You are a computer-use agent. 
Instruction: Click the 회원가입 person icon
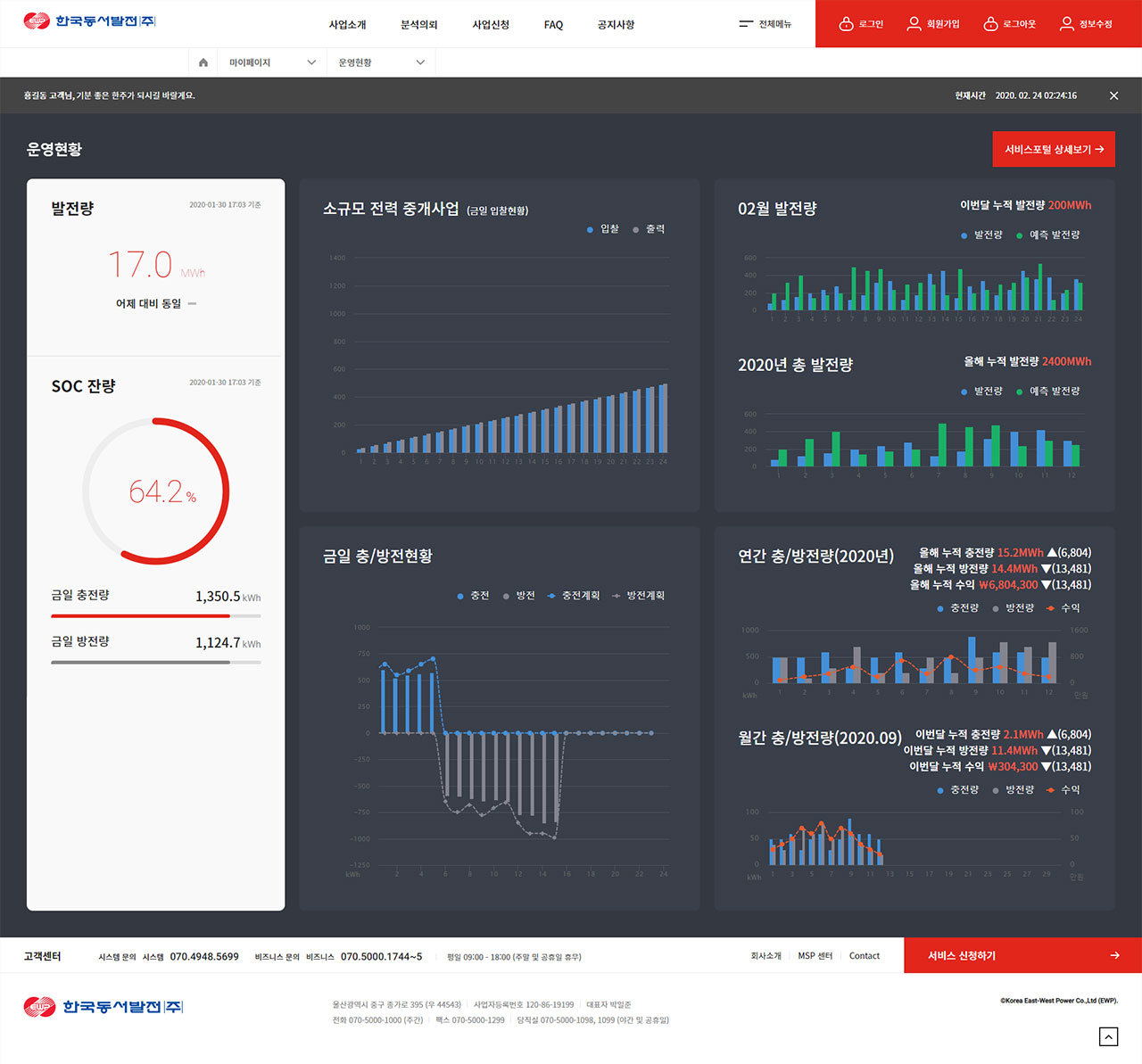point(914,24)
